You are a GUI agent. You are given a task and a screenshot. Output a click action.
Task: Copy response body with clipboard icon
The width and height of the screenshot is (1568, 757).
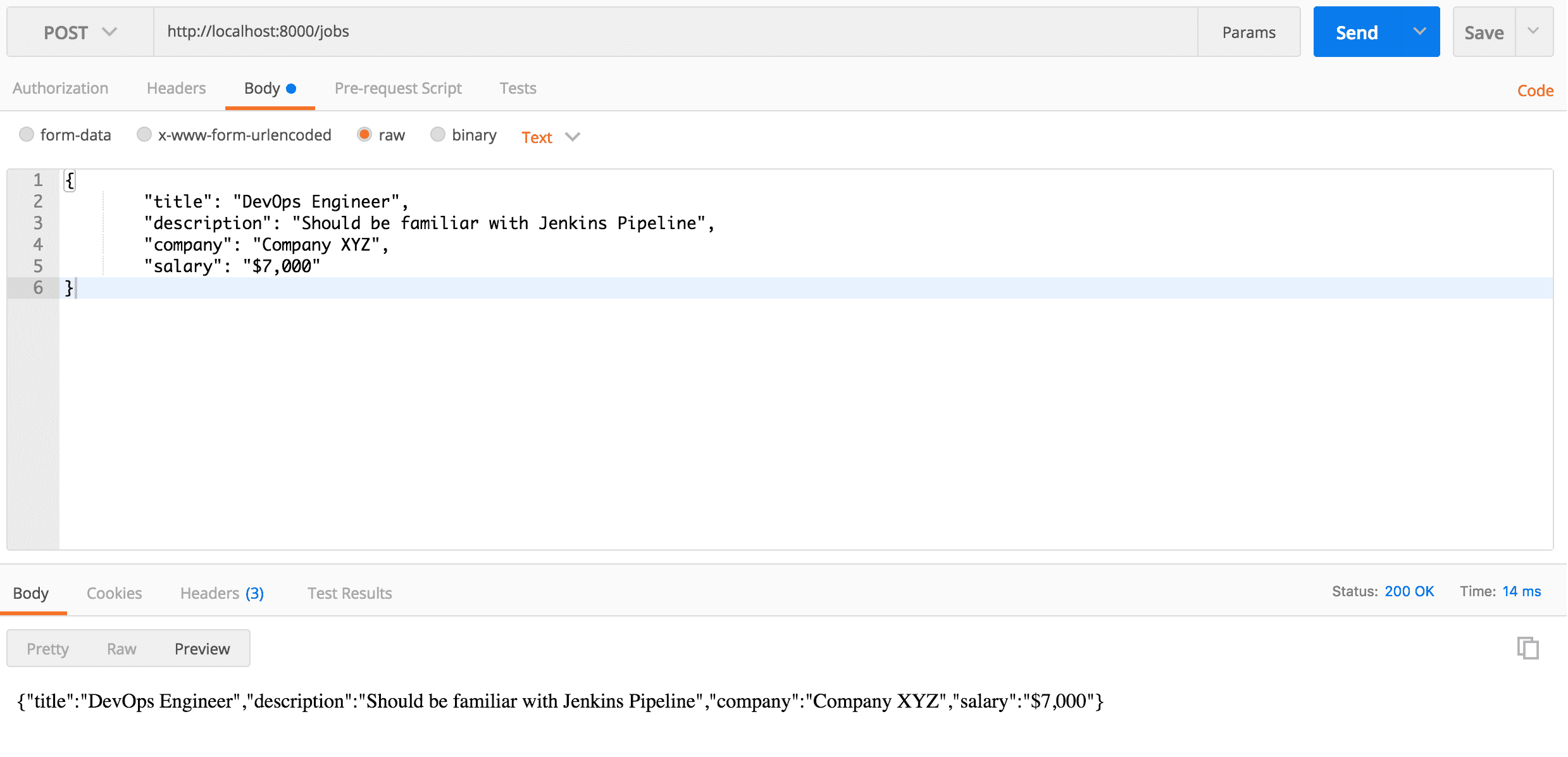1528,648
